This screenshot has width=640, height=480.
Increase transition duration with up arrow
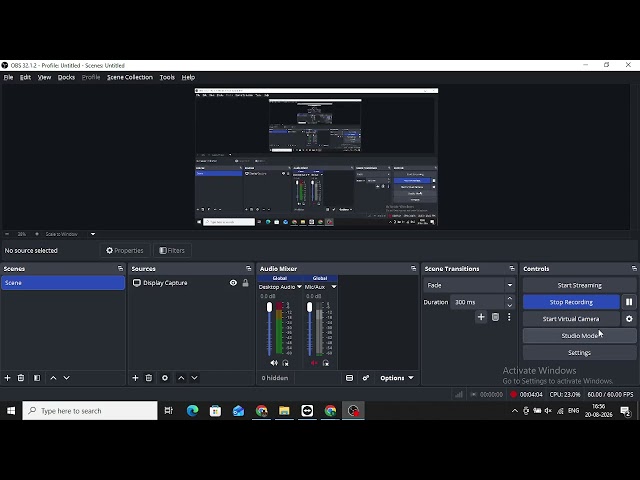509,298
